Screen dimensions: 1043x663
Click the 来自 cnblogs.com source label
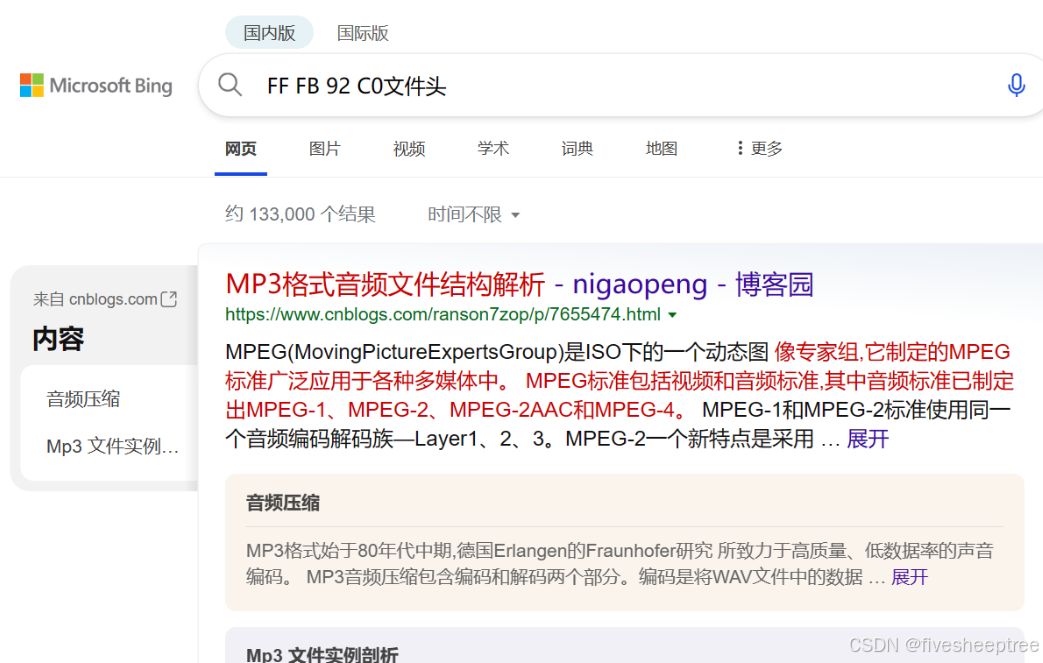(x=95, y=299)
